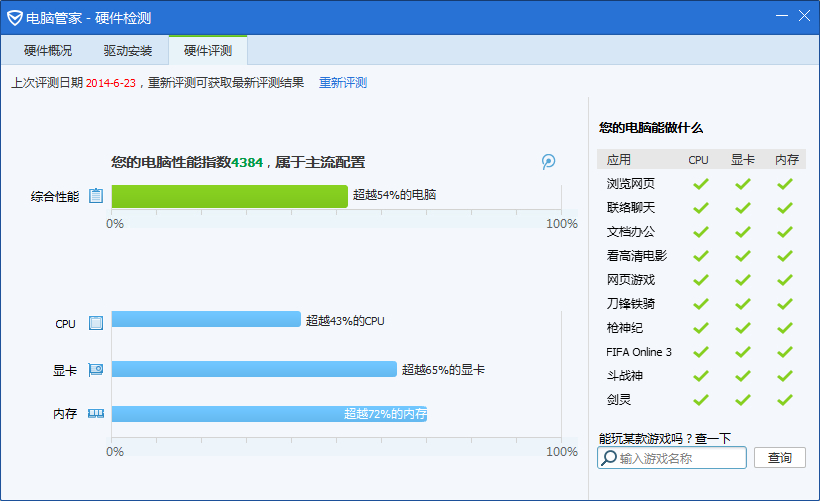Click the 超越54%的电脑 label
This screenshot has width=820, height=501.
point(394,195)
